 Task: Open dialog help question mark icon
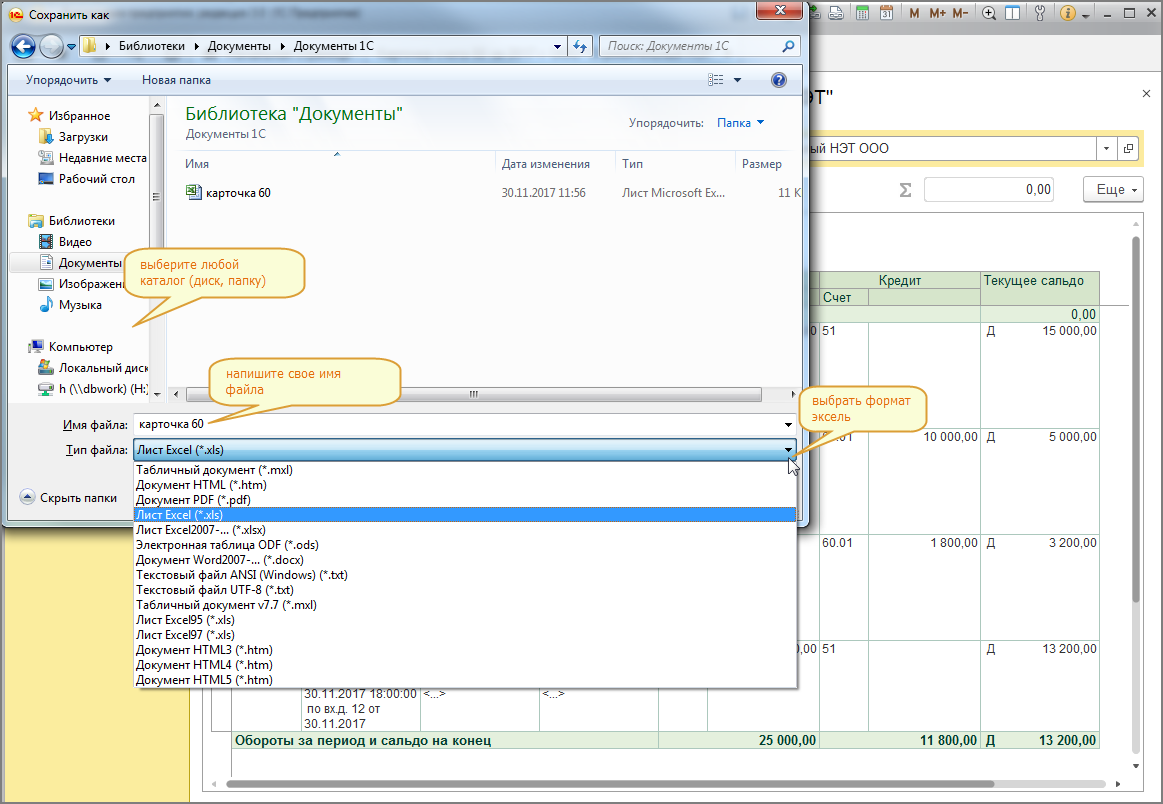pyautogui.click(x=779, y=80)
